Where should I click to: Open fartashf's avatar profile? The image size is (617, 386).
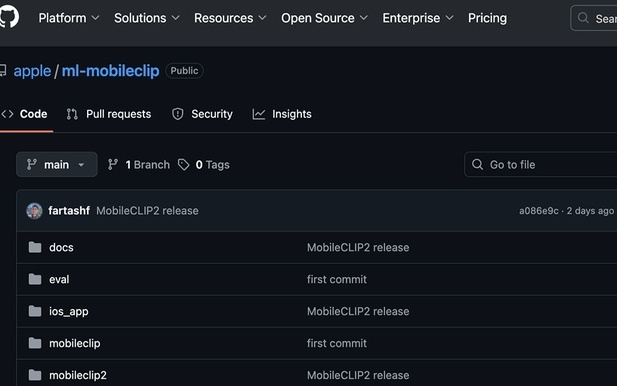click(34, 211)
